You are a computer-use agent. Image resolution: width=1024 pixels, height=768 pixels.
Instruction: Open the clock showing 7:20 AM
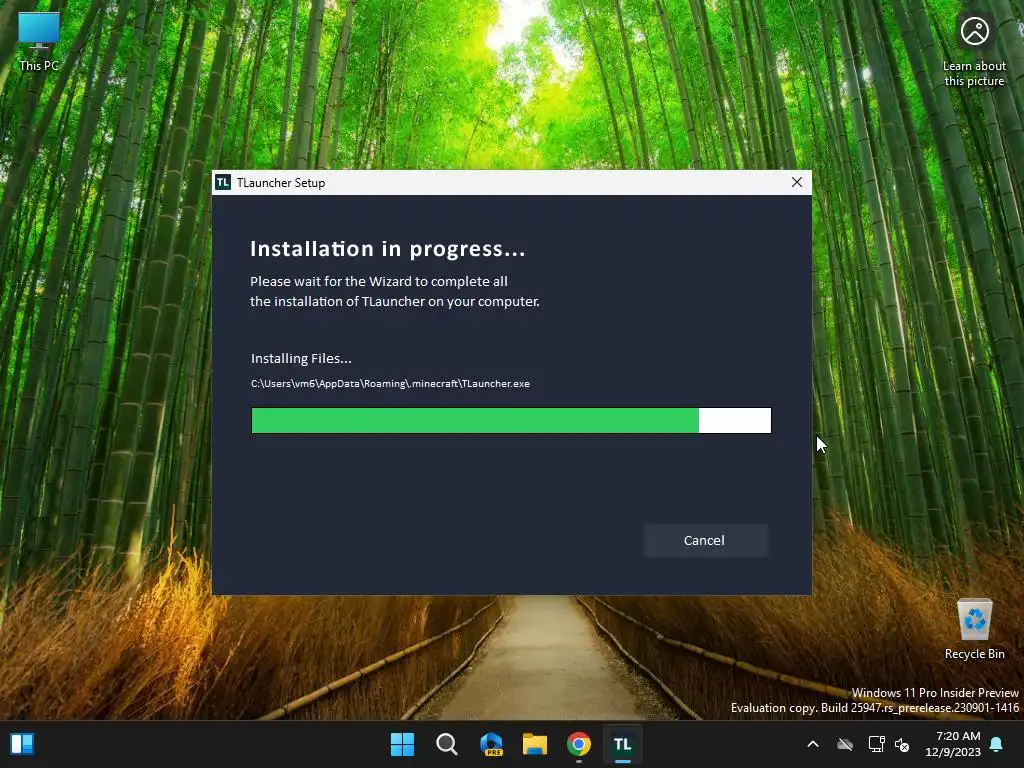coord(953,744)
